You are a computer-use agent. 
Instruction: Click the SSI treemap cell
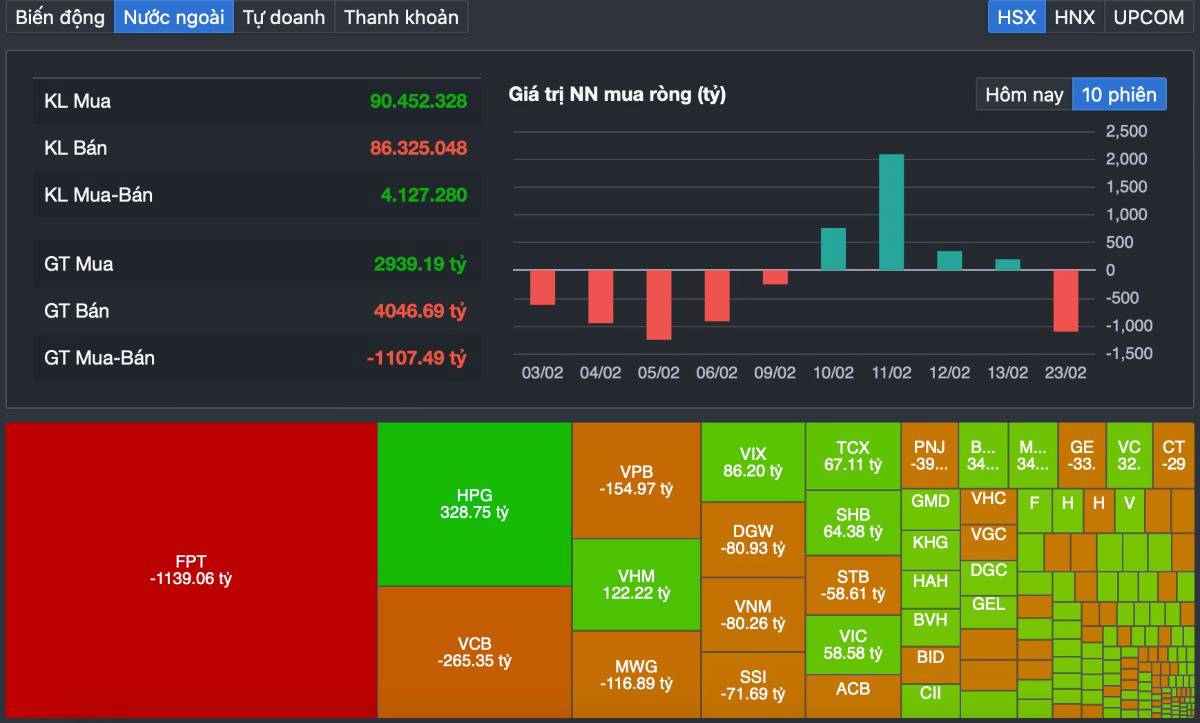tap(753, 685)
